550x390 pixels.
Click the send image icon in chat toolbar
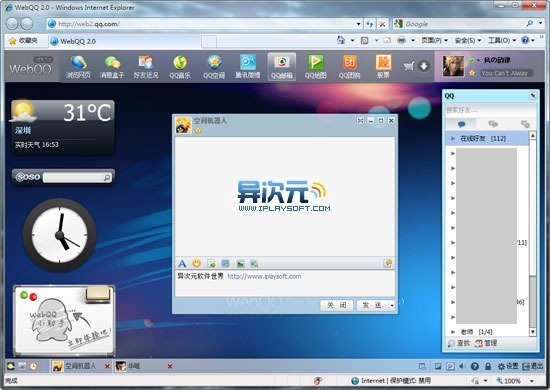(x=240, y=263)
